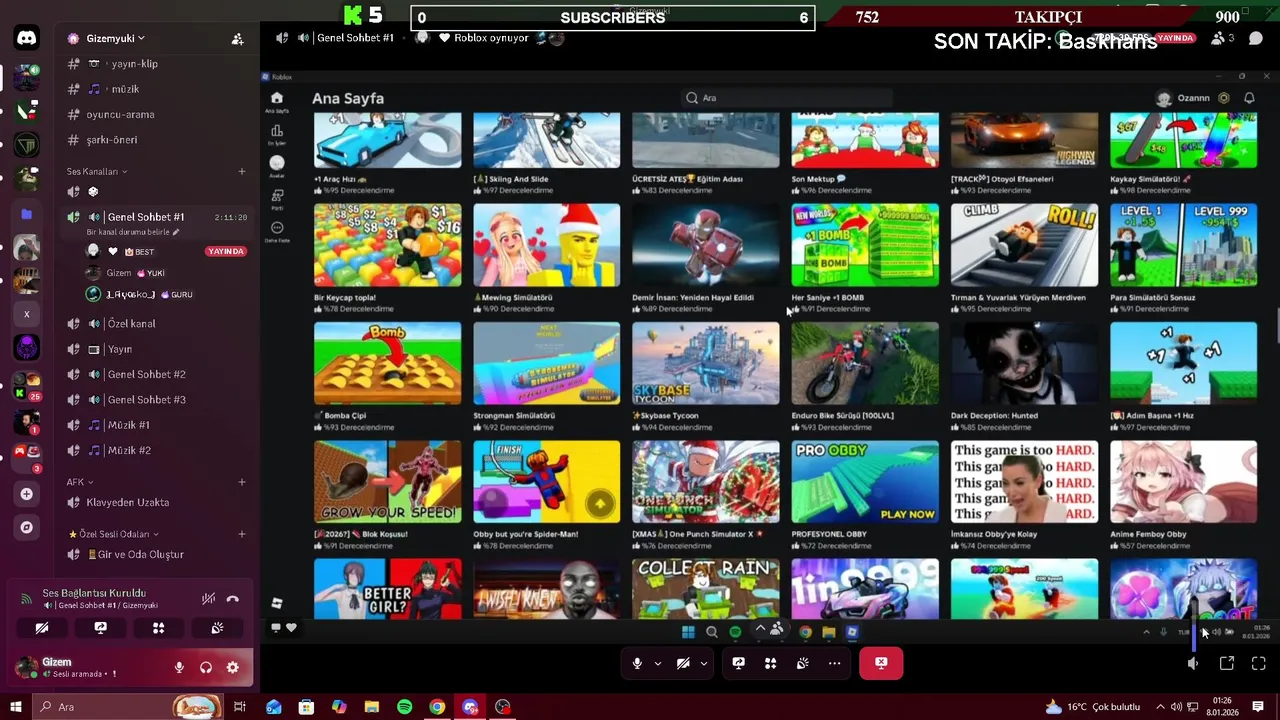The image size is (1280, 720).
Task: Click Bir kanal durumu belirle status link
Action: tap(133, 232)
